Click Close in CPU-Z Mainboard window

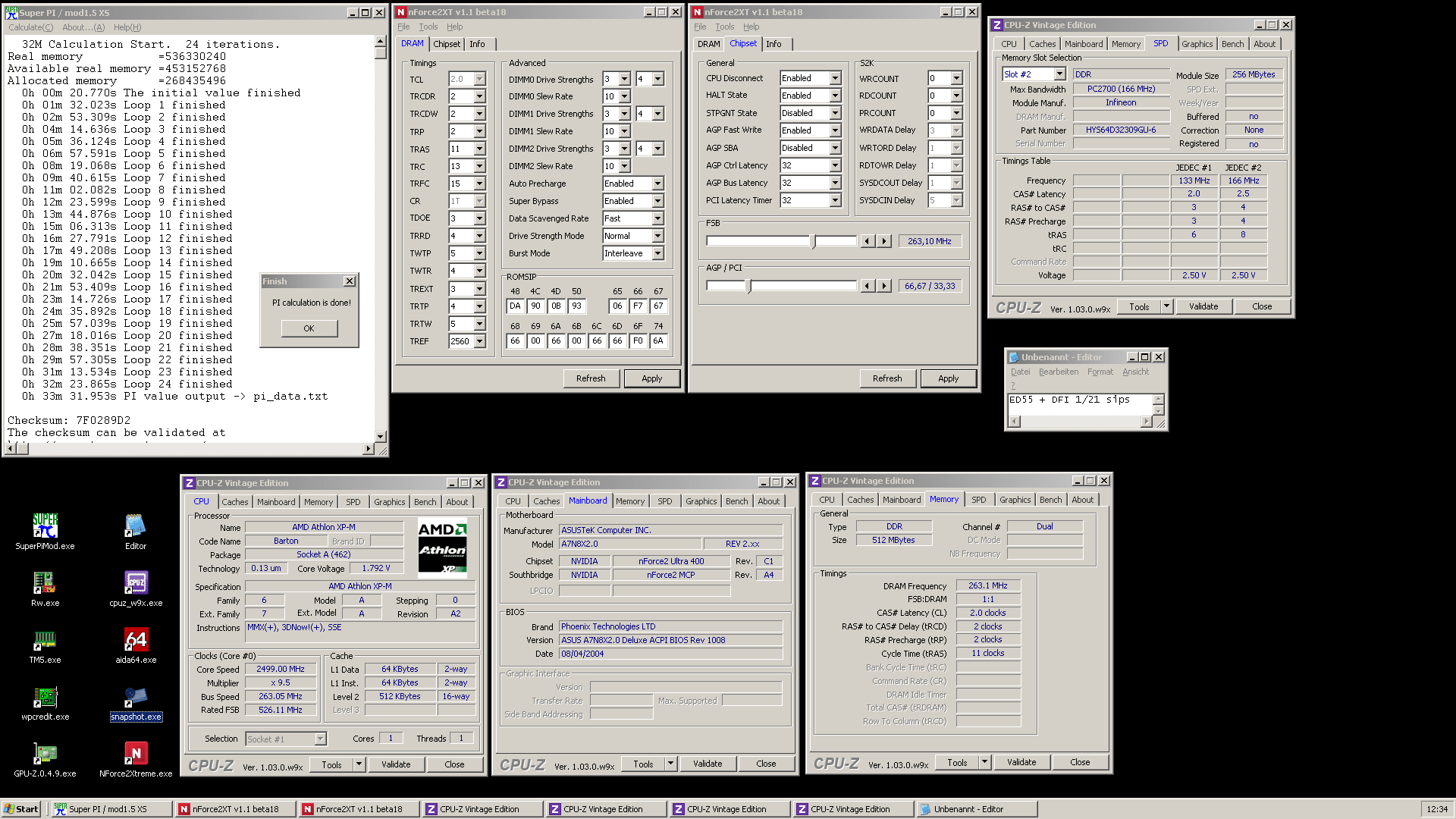(766, 764)
